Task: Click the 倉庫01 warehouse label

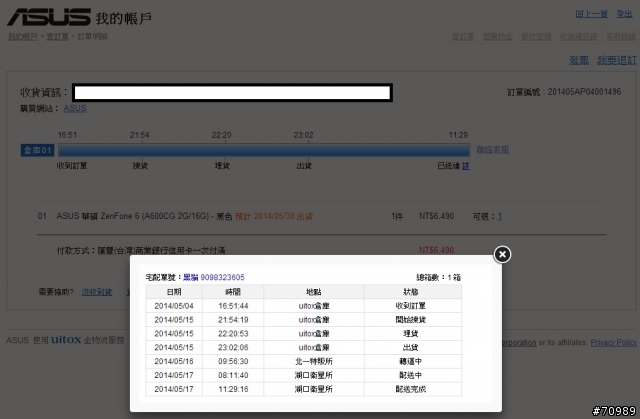Action: [38, 150]
